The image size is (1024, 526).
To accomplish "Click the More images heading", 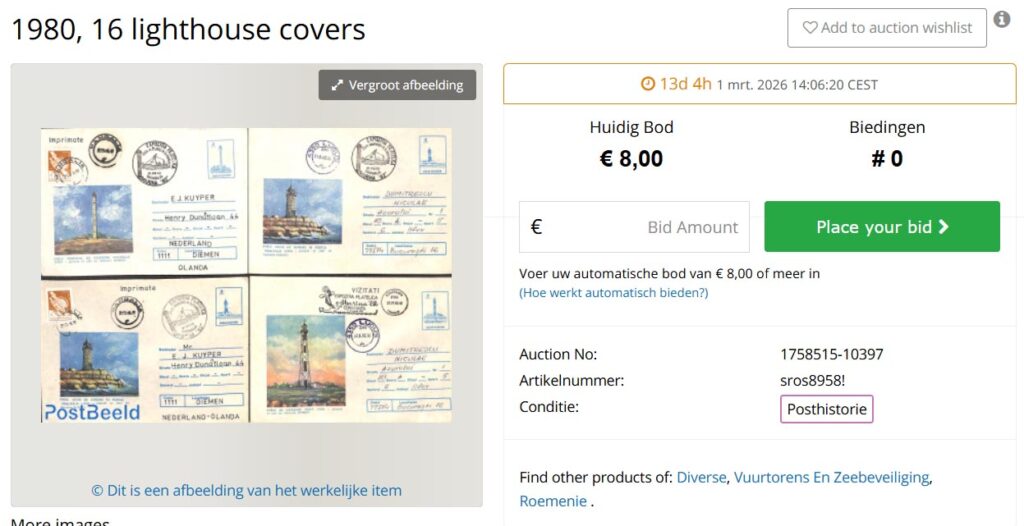I will (60, 522).
